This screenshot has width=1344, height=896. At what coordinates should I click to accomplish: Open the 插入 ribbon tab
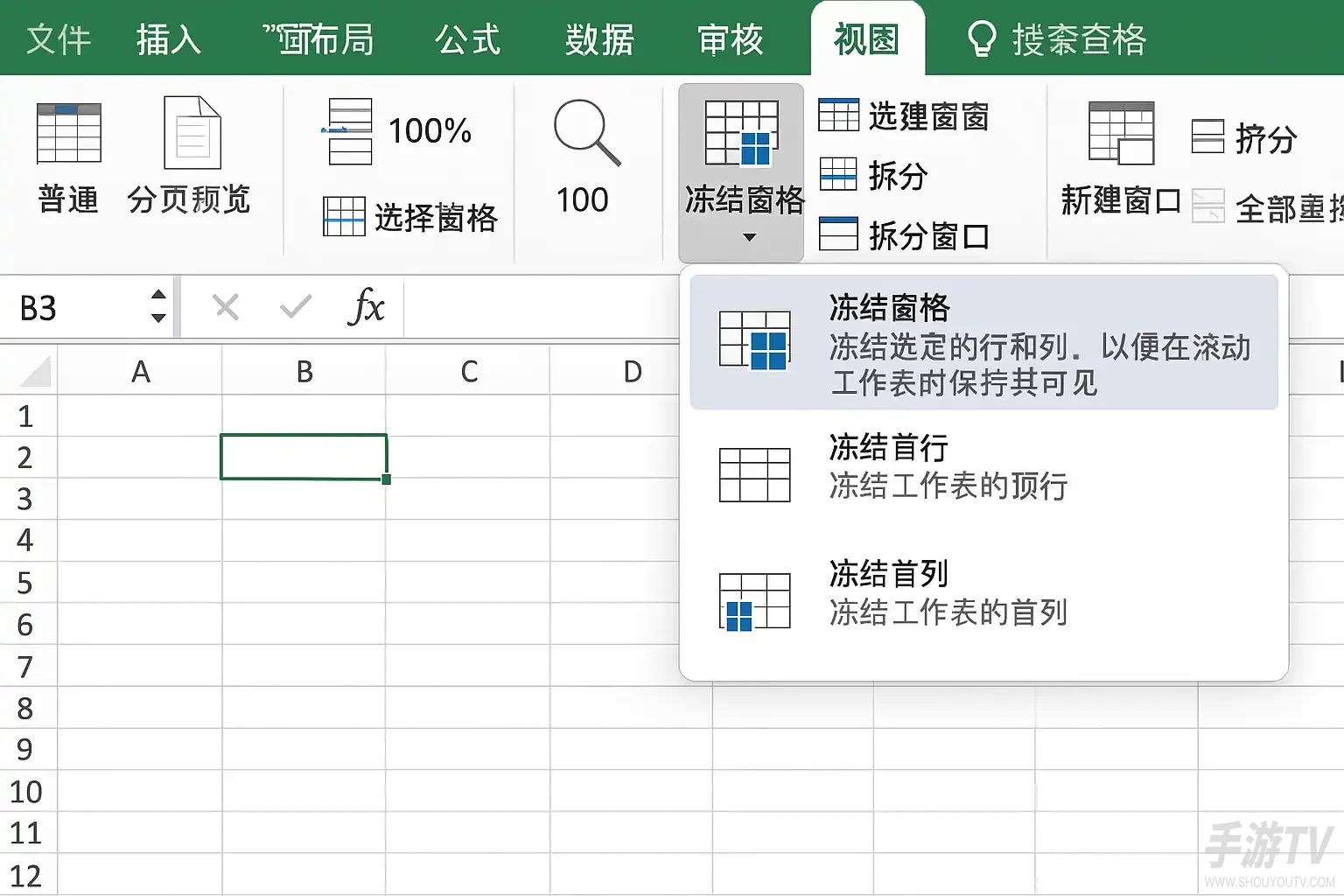tap(169, 39)
